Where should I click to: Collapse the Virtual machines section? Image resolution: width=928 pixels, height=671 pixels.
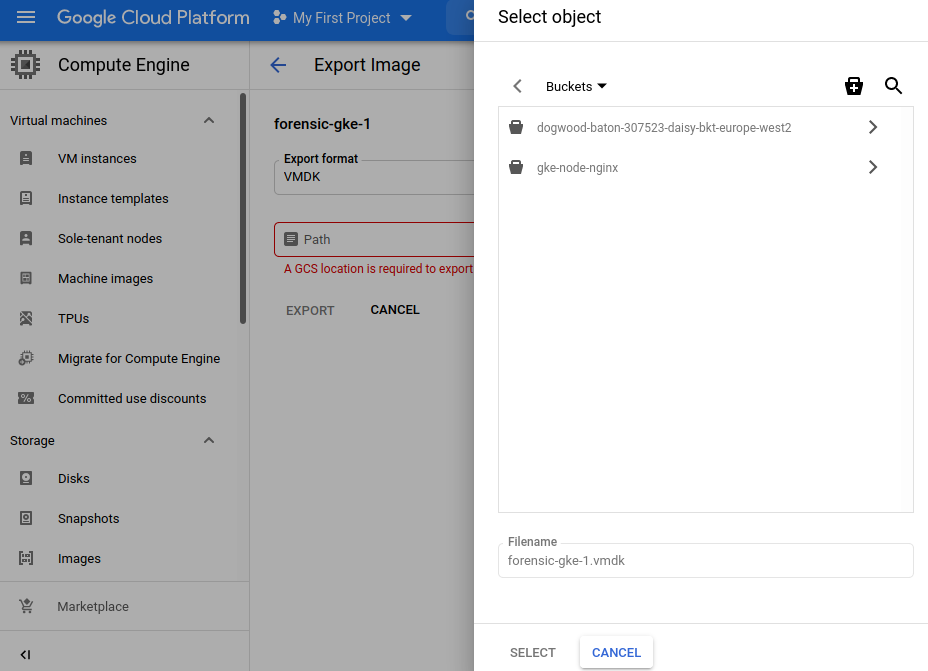tap(209, 120)
